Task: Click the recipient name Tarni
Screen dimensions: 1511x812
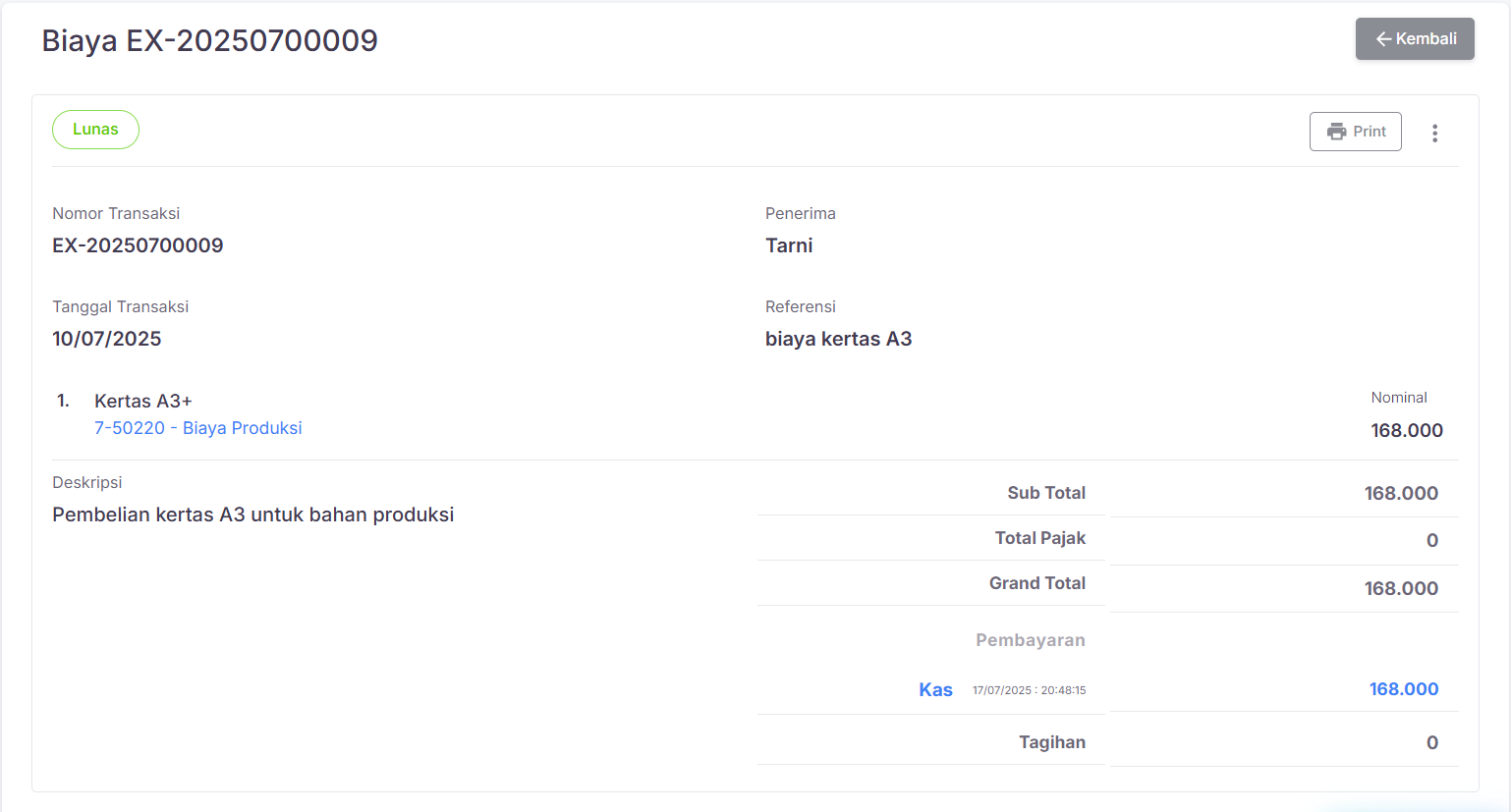Action: click(789, 245)
